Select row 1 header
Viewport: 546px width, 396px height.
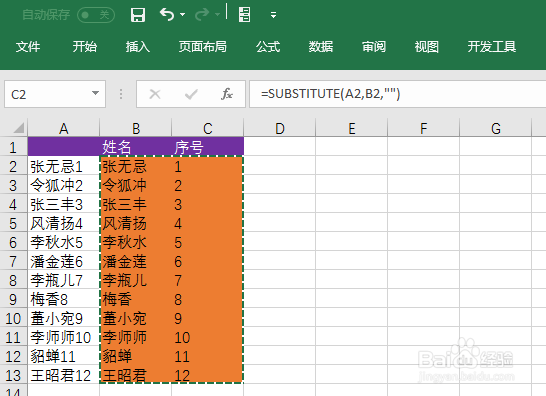pos(13,147)
